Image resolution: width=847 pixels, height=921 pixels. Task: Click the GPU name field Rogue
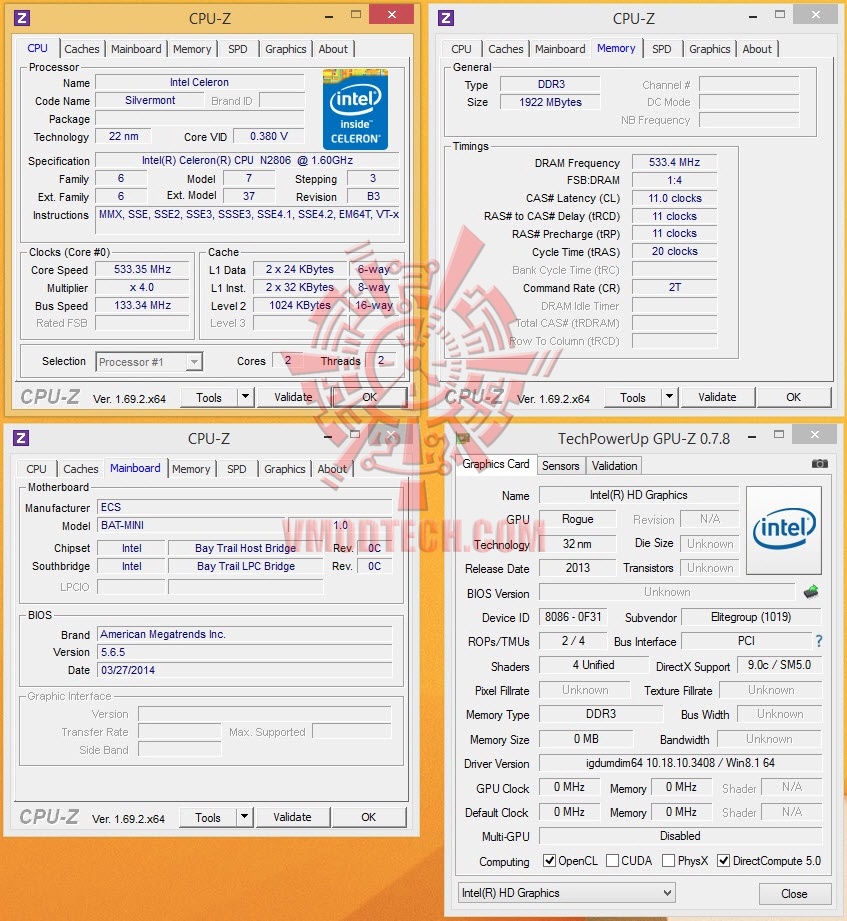tap(577, 519)
